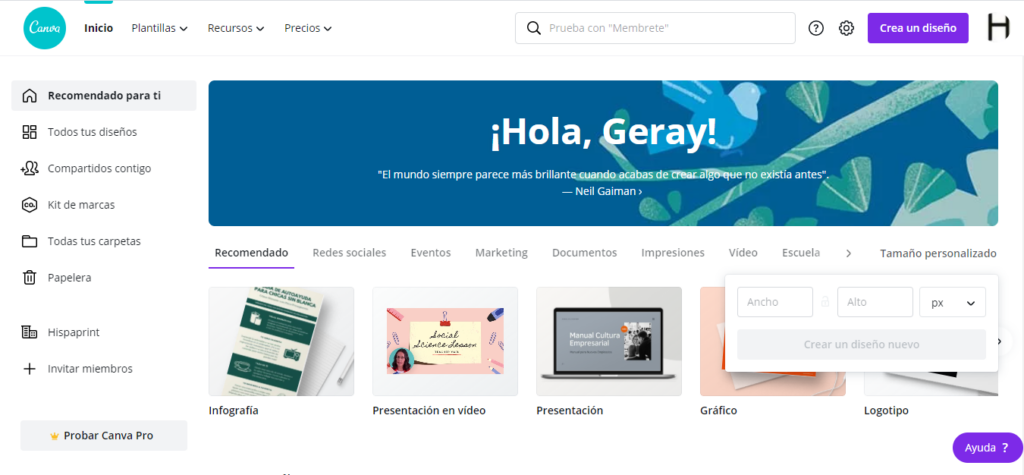Open the H profile avatar
The height and width of the screenshot is (475, 1024).
pos(998,28)
